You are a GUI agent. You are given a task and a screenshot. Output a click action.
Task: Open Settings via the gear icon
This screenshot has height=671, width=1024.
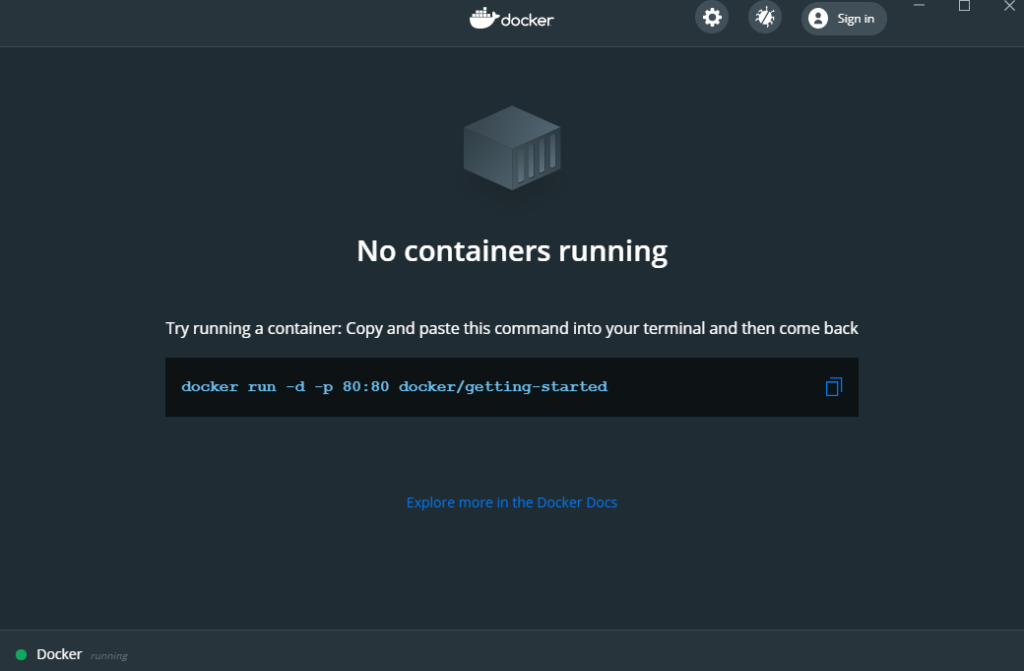click(x=711, y=18)
